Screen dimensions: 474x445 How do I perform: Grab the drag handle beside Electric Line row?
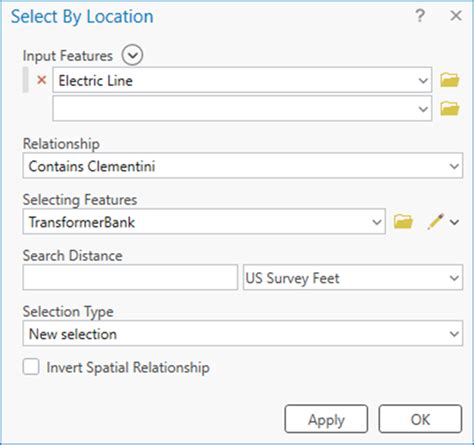coord(25,80)
